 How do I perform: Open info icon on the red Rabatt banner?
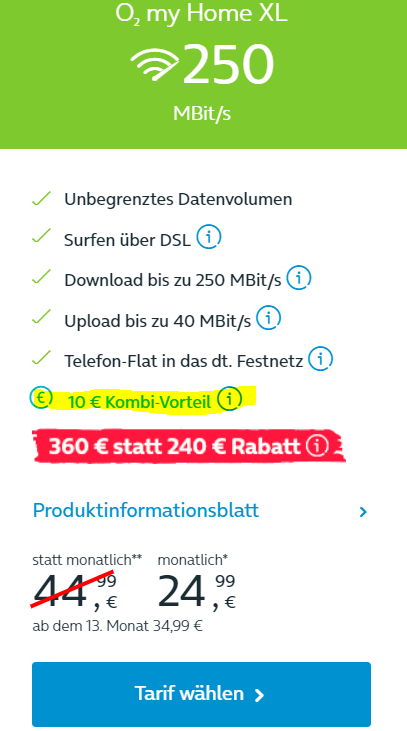pos(317,446)
